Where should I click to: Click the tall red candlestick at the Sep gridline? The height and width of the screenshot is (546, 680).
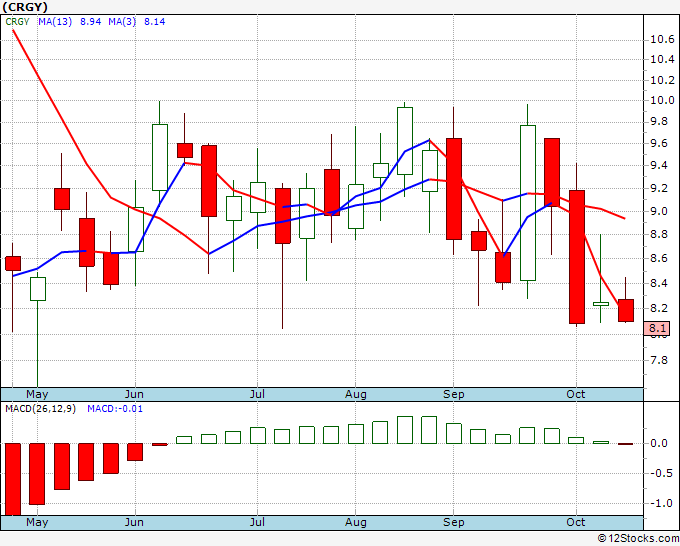click(x=454, y=189)
